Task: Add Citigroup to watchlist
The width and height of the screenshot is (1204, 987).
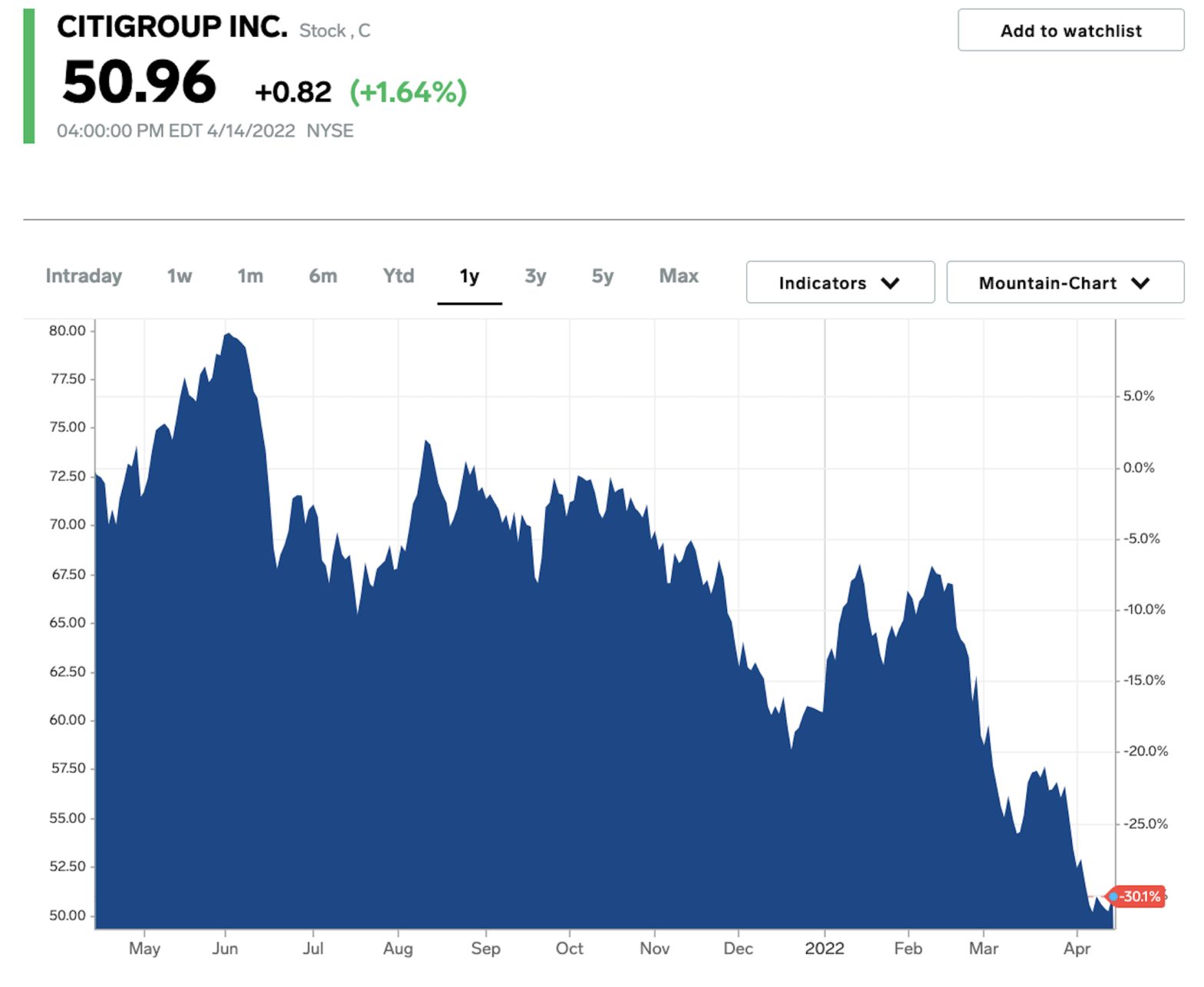Action: point(1070,31)
